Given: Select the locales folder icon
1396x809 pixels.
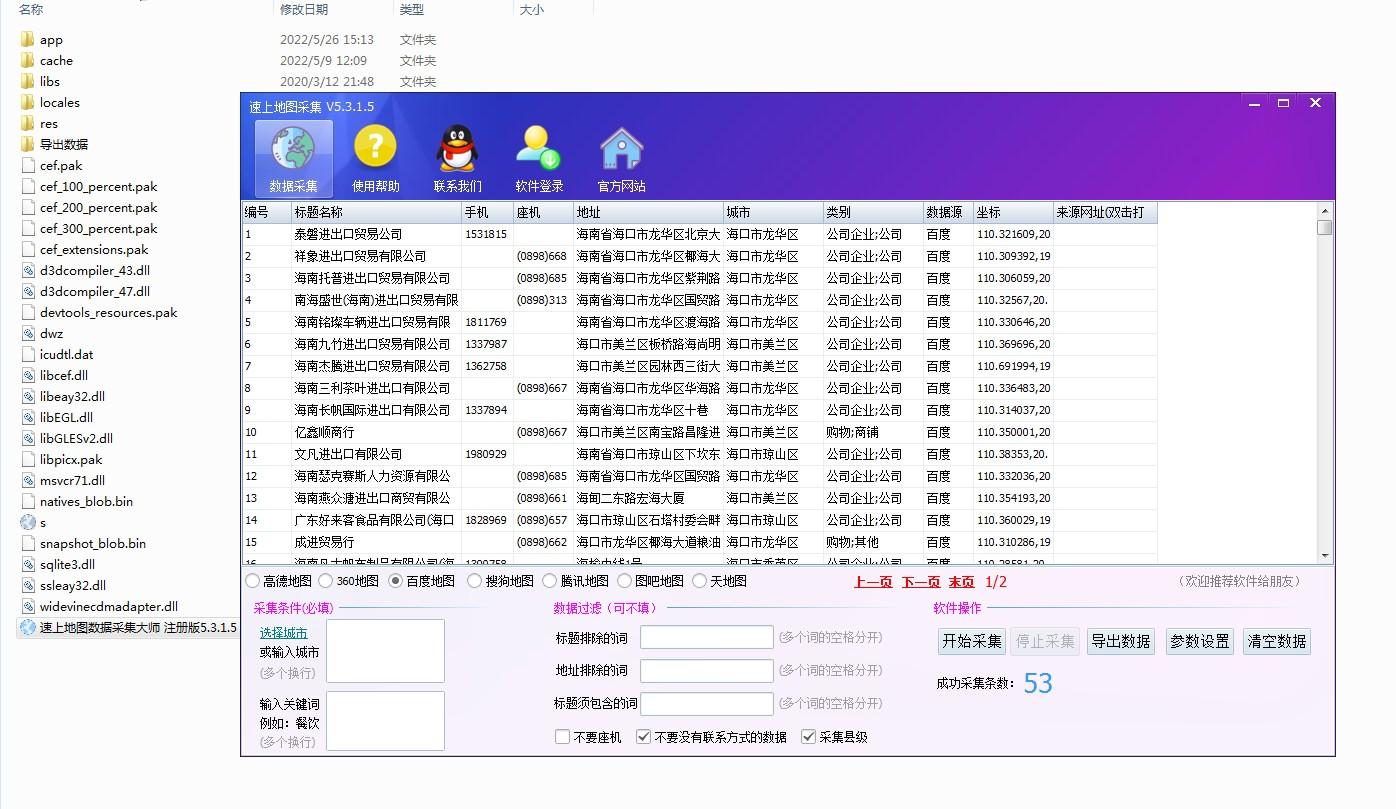Looking at the screenshot, I should click(27, 103).
